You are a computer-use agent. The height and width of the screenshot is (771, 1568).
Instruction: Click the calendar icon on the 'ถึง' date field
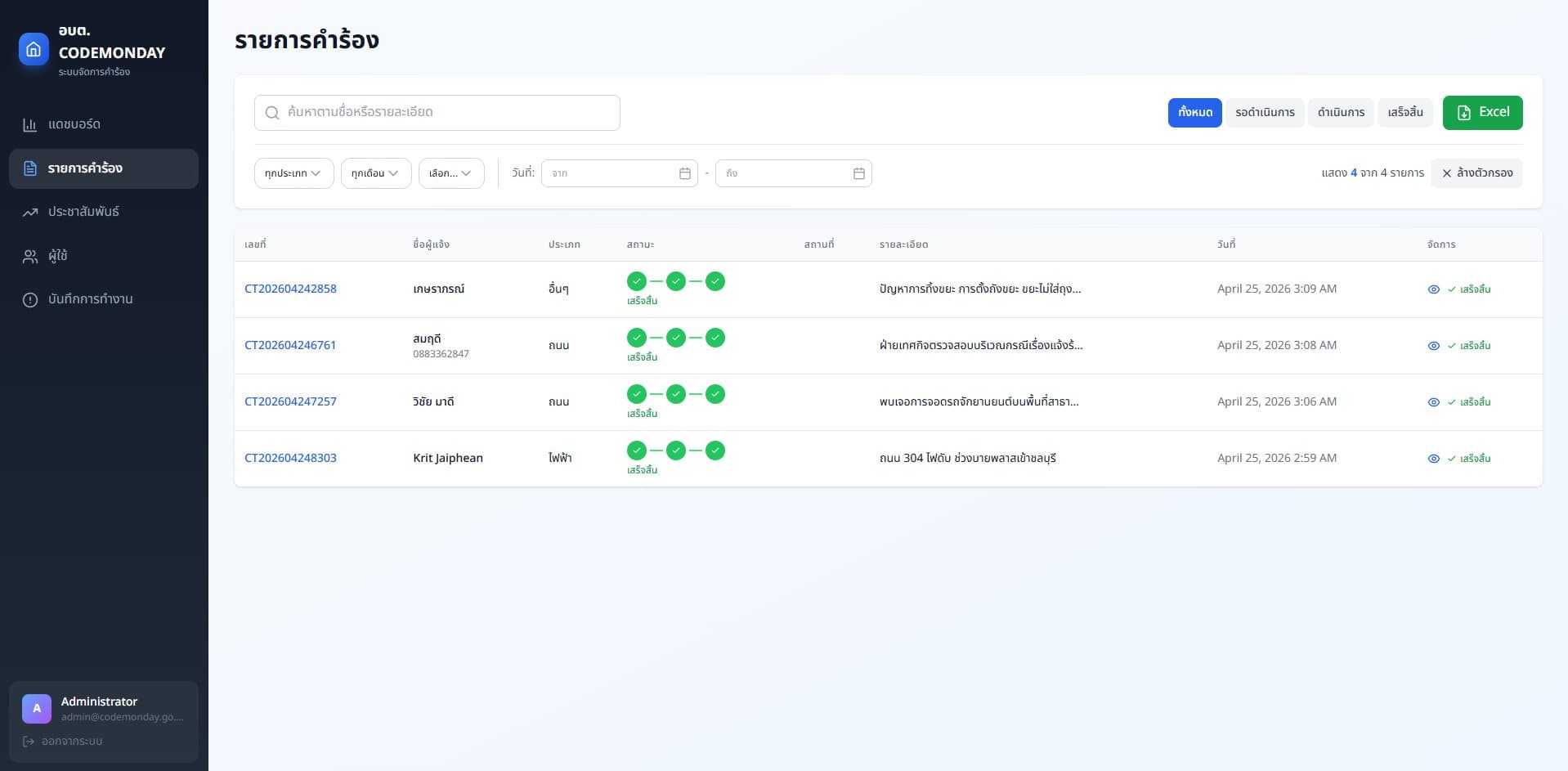pyautogui.click(x=858, y=173)
